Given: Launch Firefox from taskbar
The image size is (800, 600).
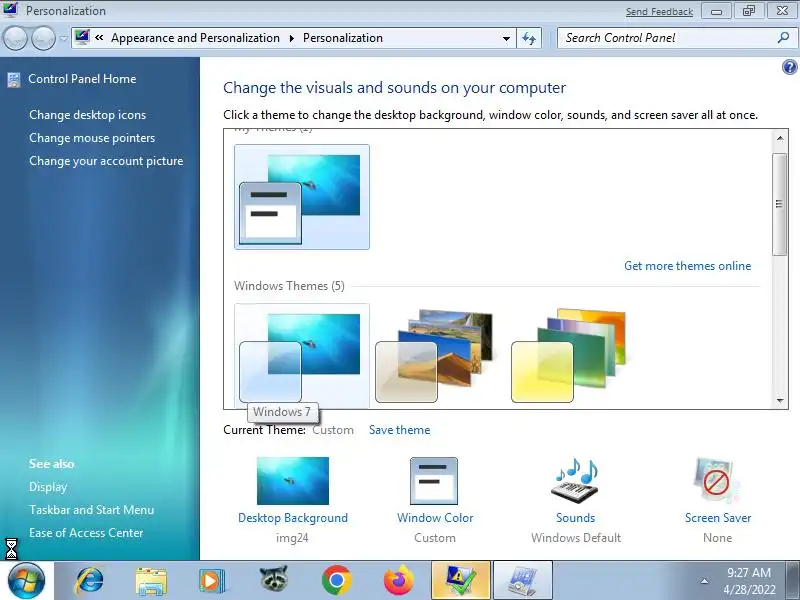Looking at the screenshot, I should 398,581.
